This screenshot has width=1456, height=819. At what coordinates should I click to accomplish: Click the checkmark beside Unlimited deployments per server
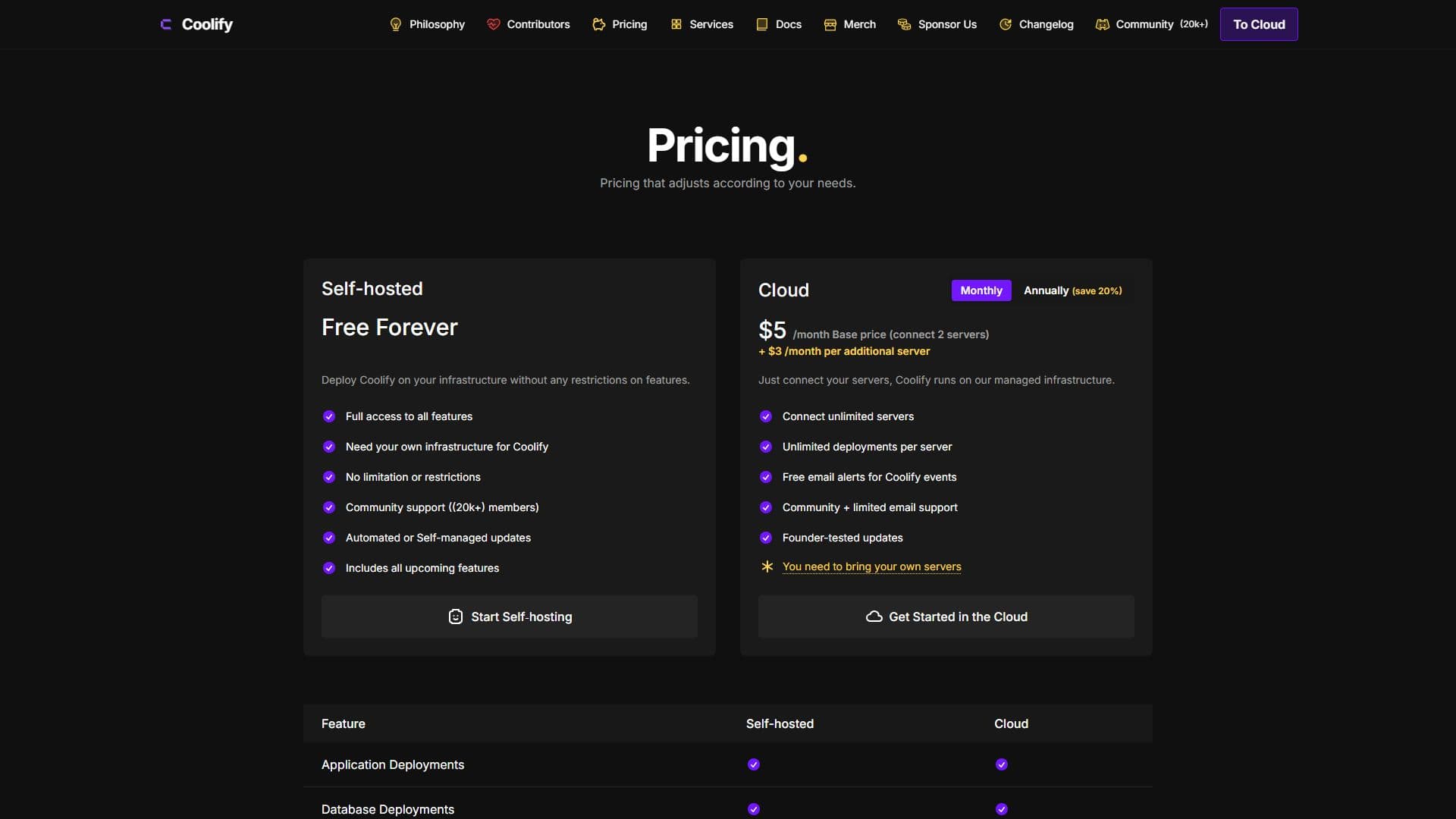(766, 447)
